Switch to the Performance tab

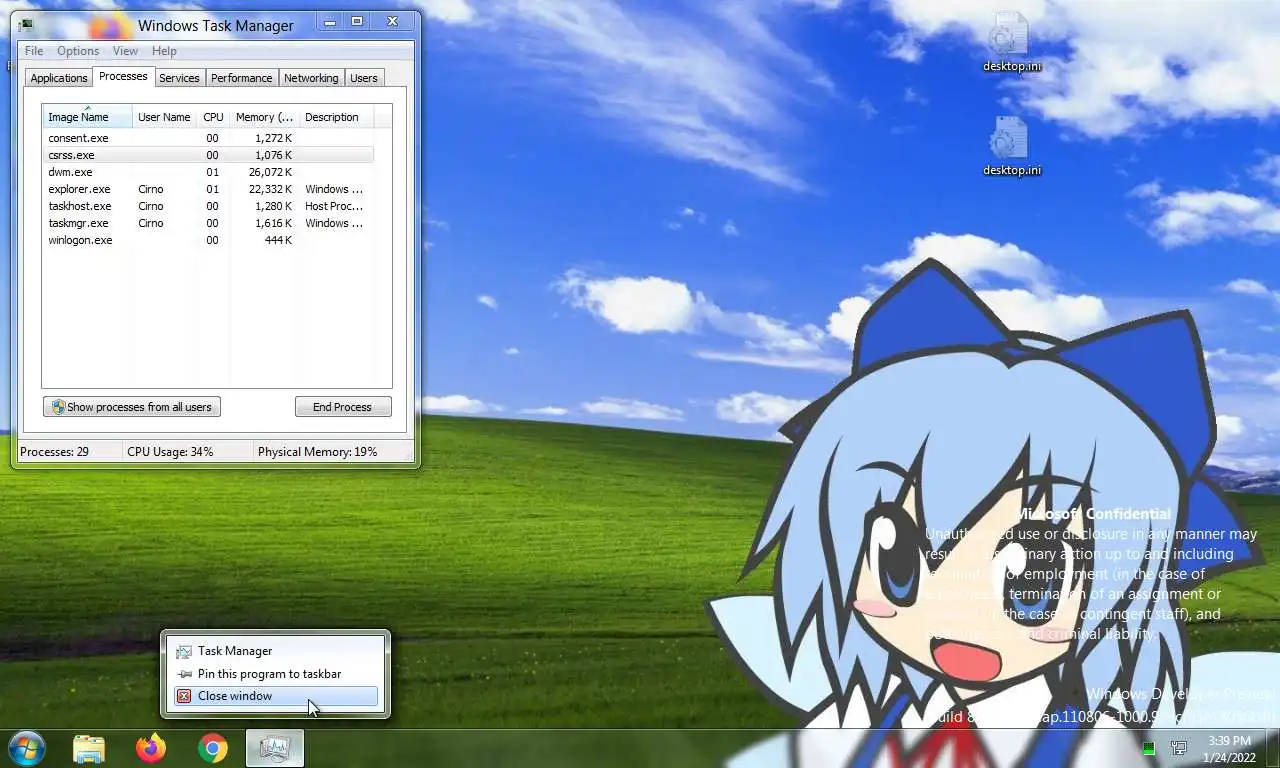(241, 78)
